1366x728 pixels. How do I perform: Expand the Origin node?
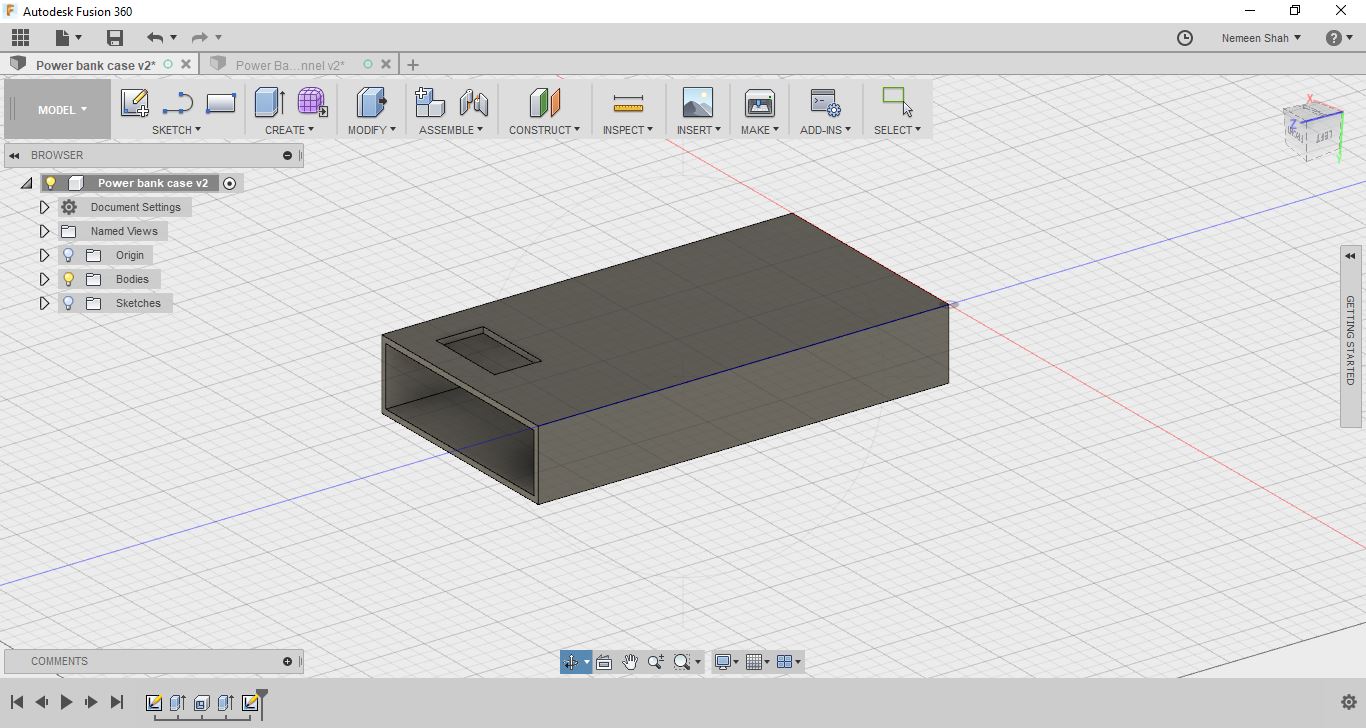click(44, 255)
